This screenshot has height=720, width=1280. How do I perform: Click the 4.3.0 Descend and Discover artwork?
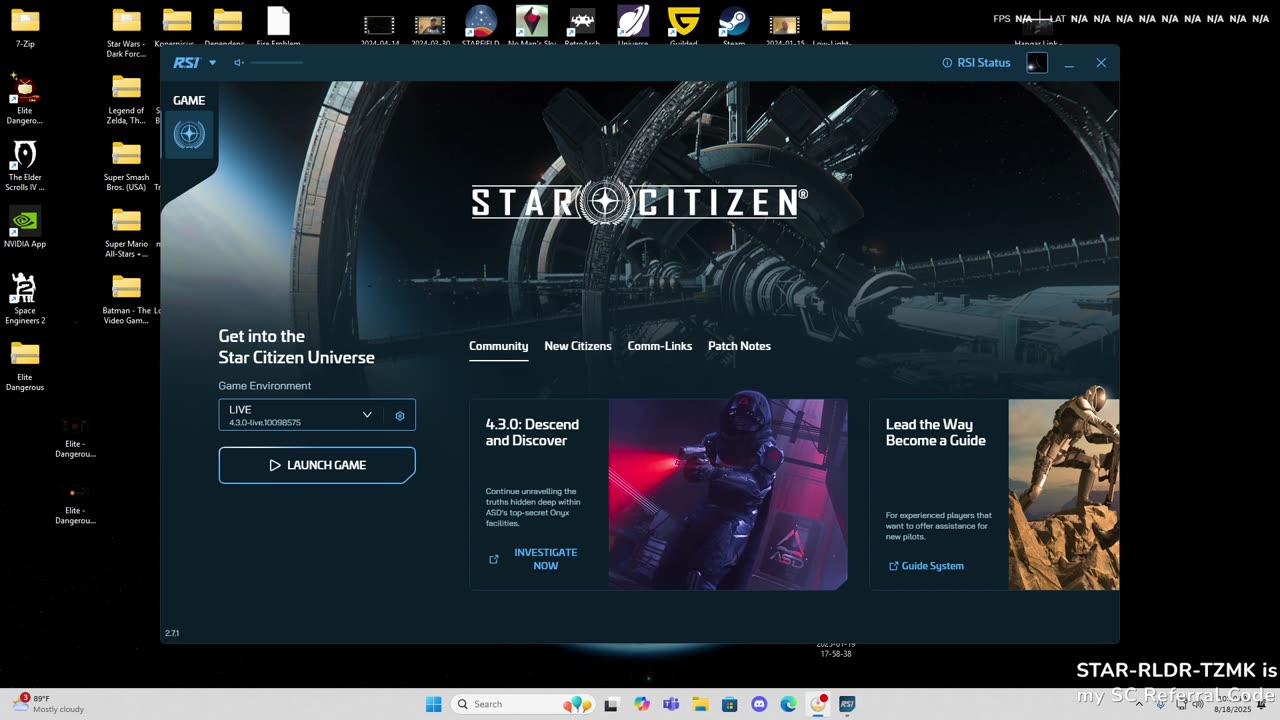click(x=728, y=494)
